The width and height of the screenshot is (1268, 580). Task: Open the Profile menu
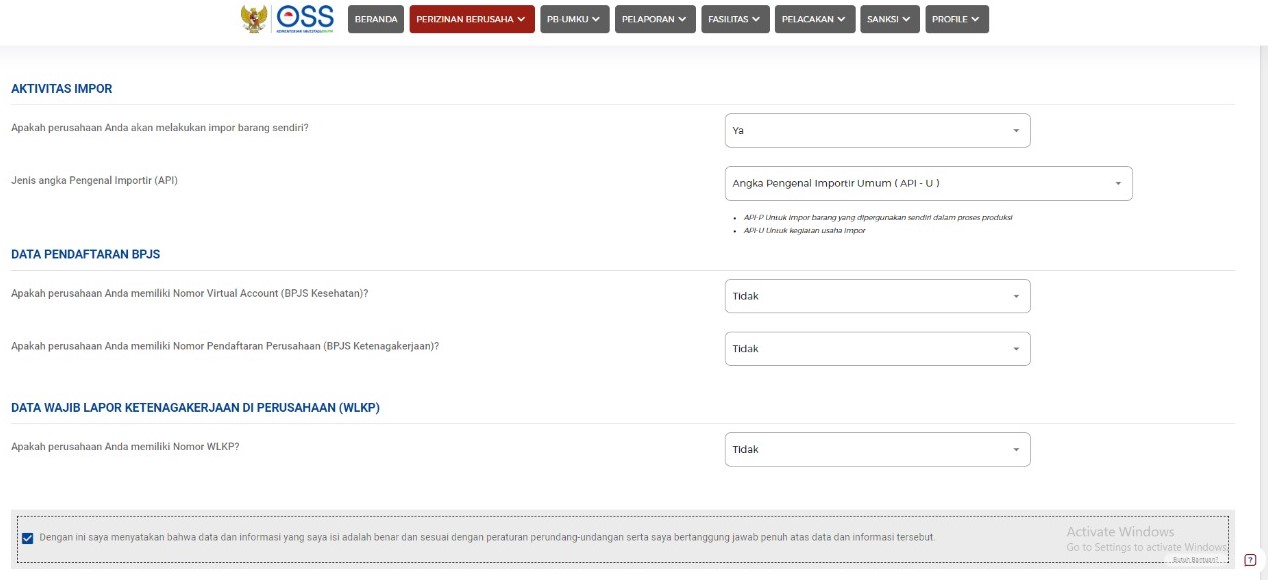pos(956,19)
